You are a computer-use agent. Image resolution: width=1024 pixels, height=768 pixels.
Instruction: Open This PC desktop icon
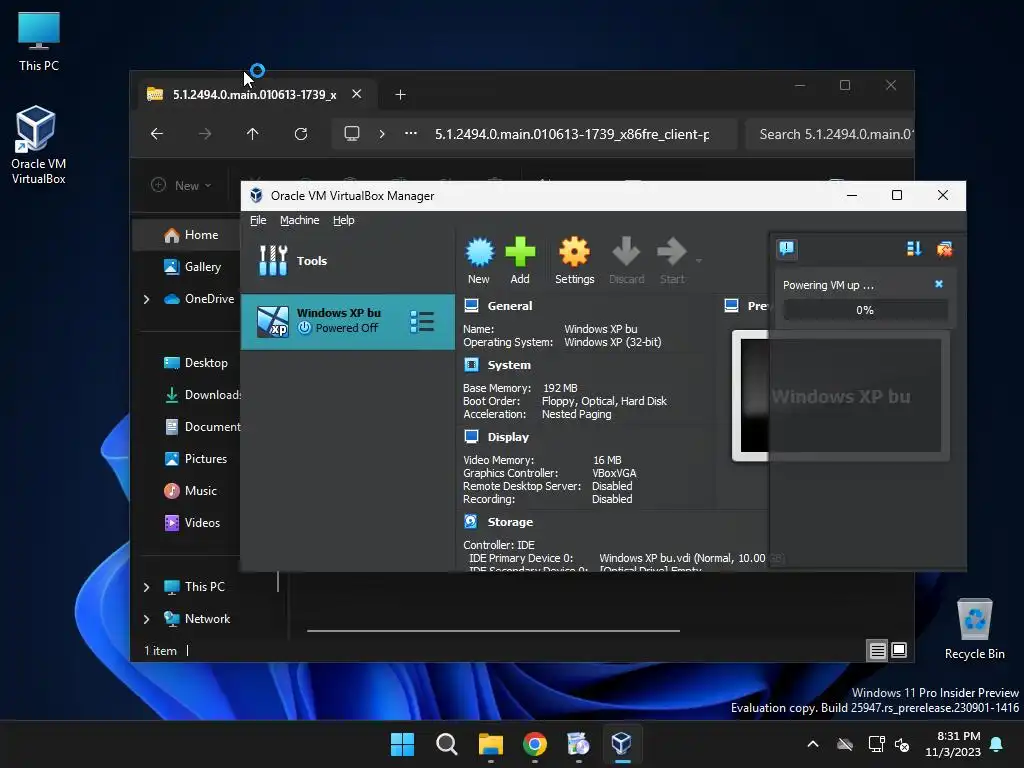tap(39, 42)
